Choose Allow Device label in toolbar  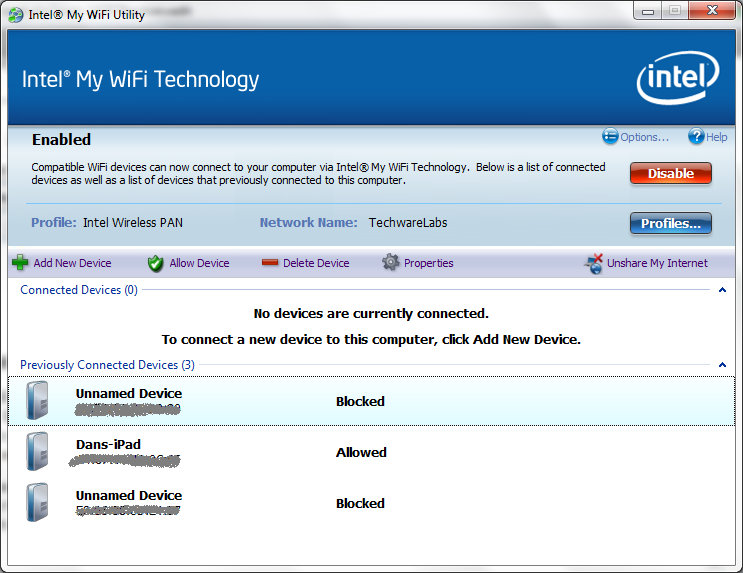(199, 263)
